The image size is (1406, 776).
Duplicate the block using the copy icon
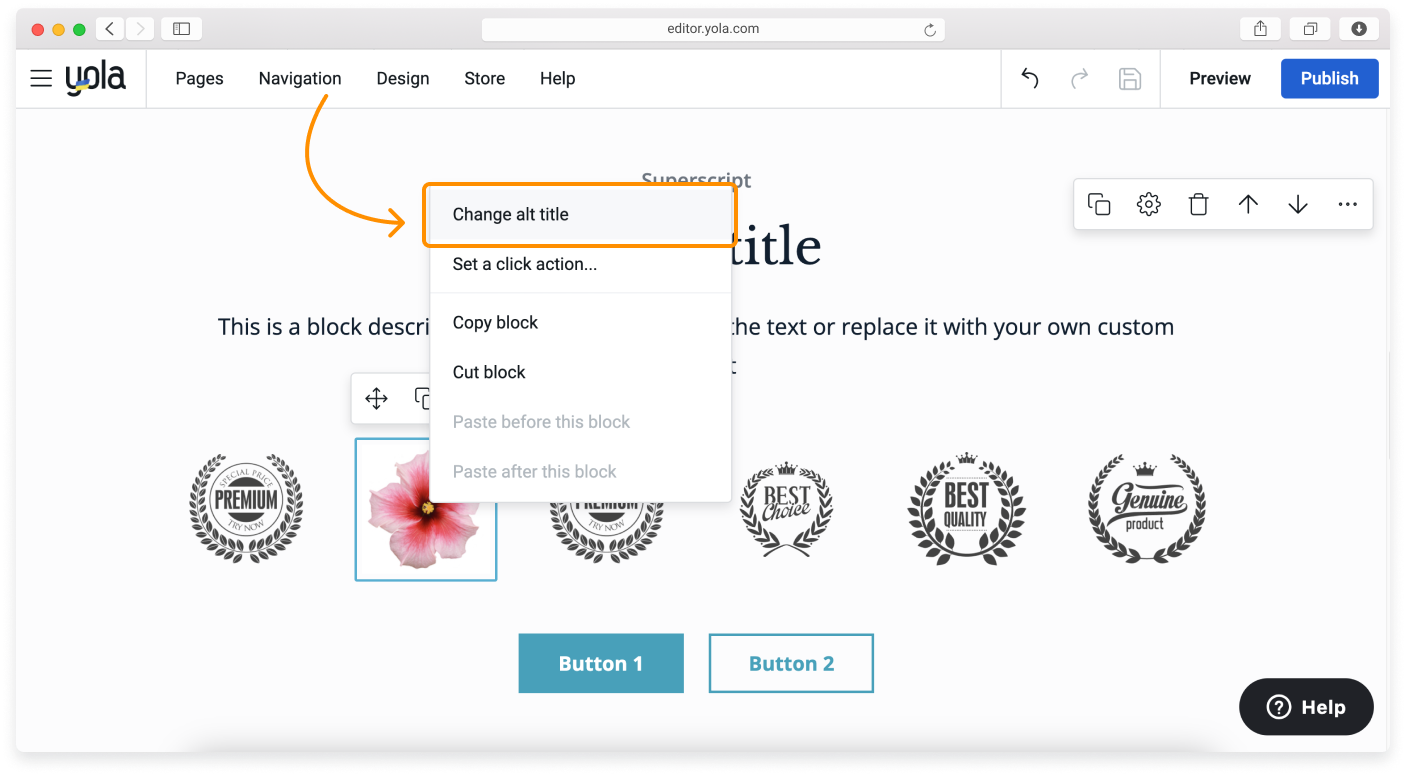pos(1099,204)
